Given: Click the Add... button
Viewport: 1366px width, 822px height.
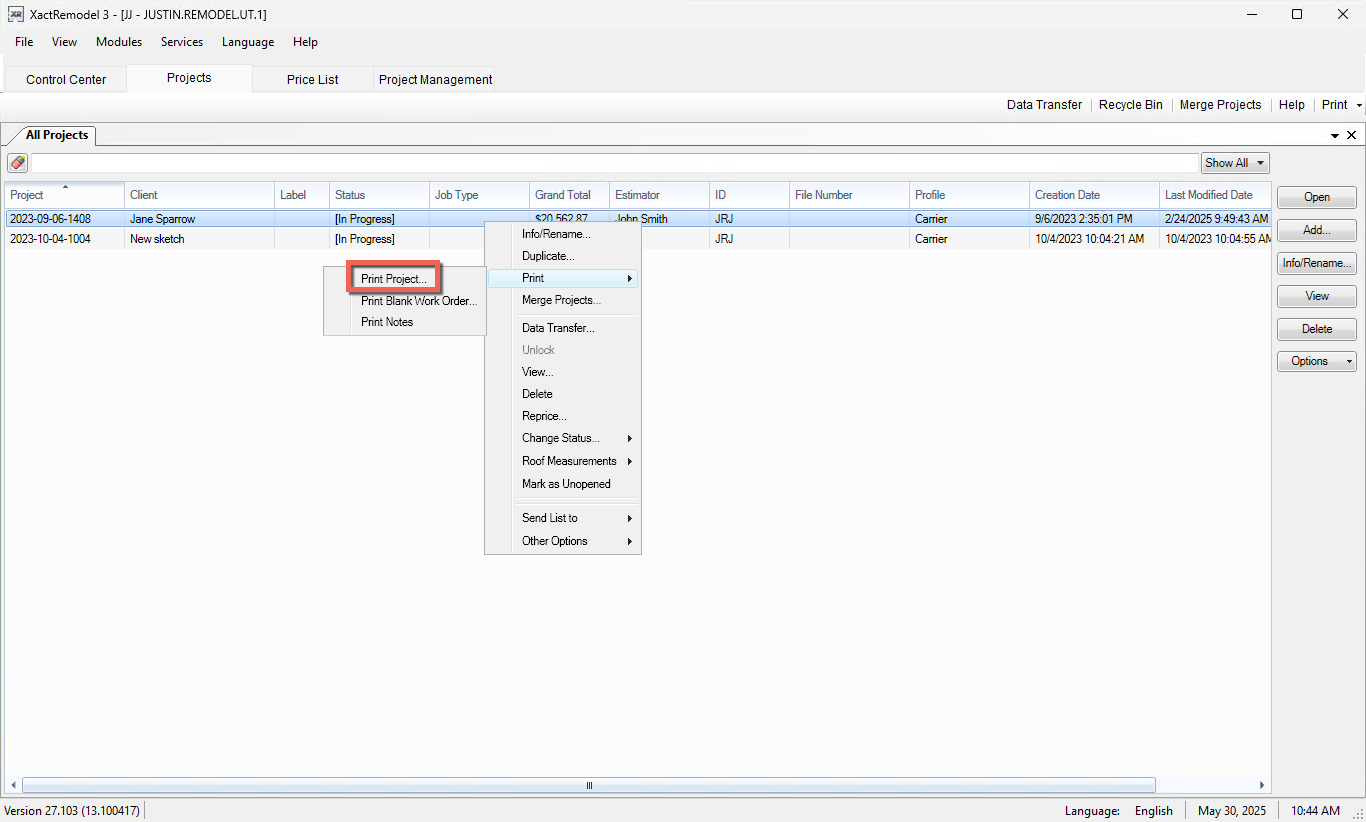Looking at the screenshot, I should [1317, 230].
